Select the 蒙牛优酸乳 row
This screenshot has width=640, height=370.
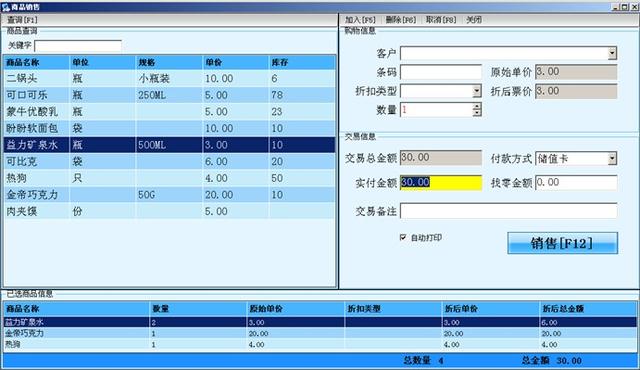tap(170, 111)
